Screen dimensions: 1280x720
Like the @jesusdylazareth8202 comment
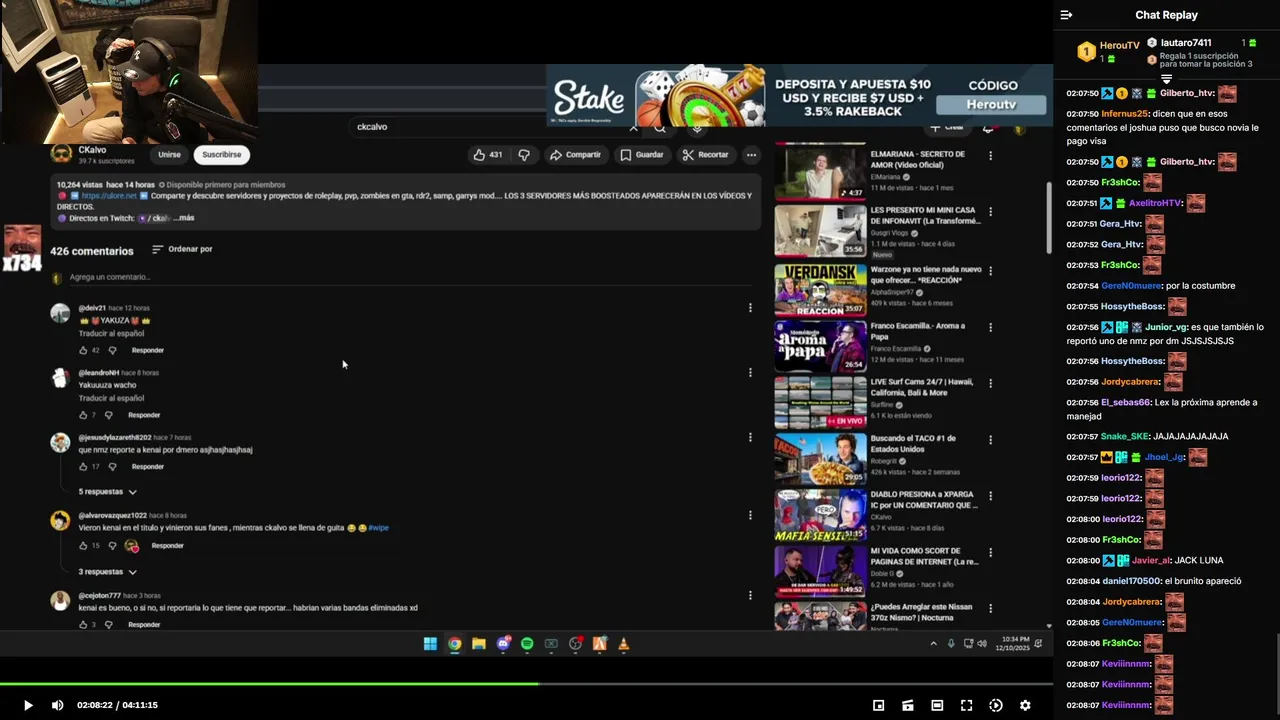click(83, 467)
